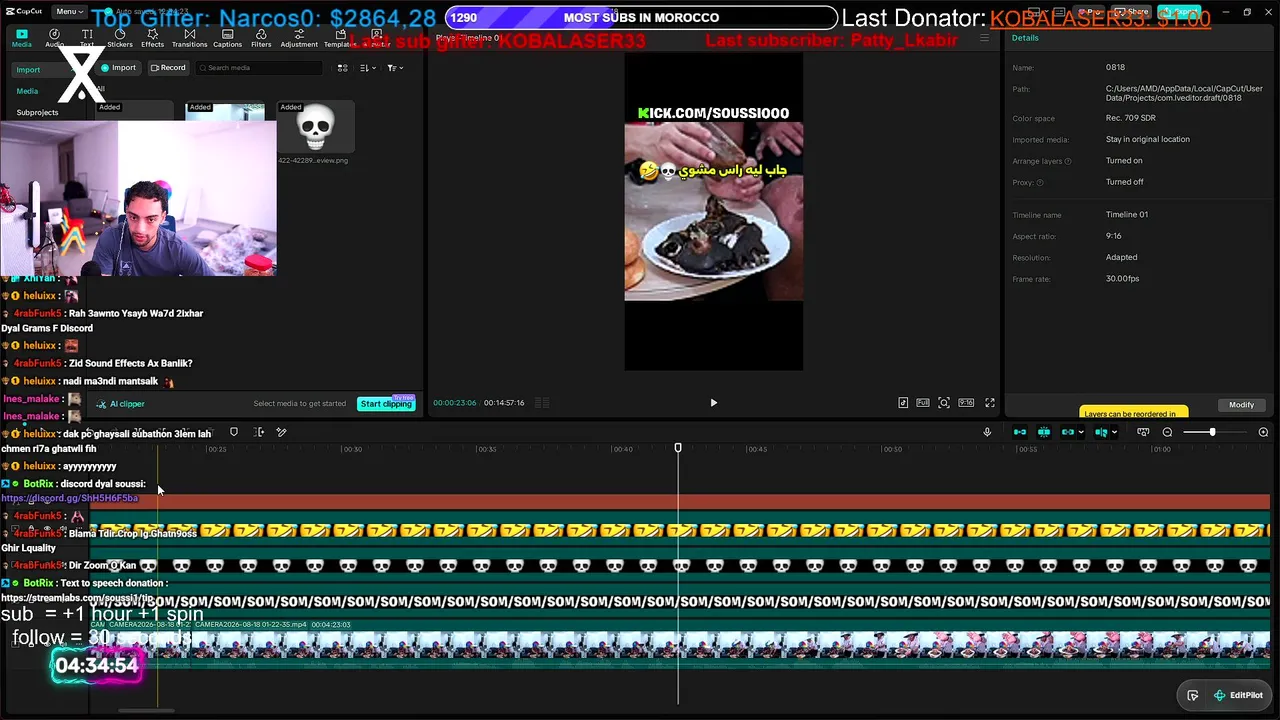This screenshot has height=720, width=1280.
Task: Click the Timeline 01 name value
Action: [1127, 215]
